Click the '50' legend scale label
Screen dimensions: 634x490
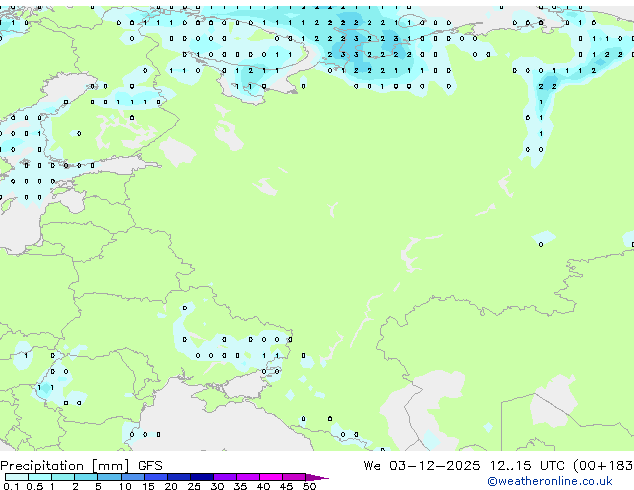coord(310,486)
